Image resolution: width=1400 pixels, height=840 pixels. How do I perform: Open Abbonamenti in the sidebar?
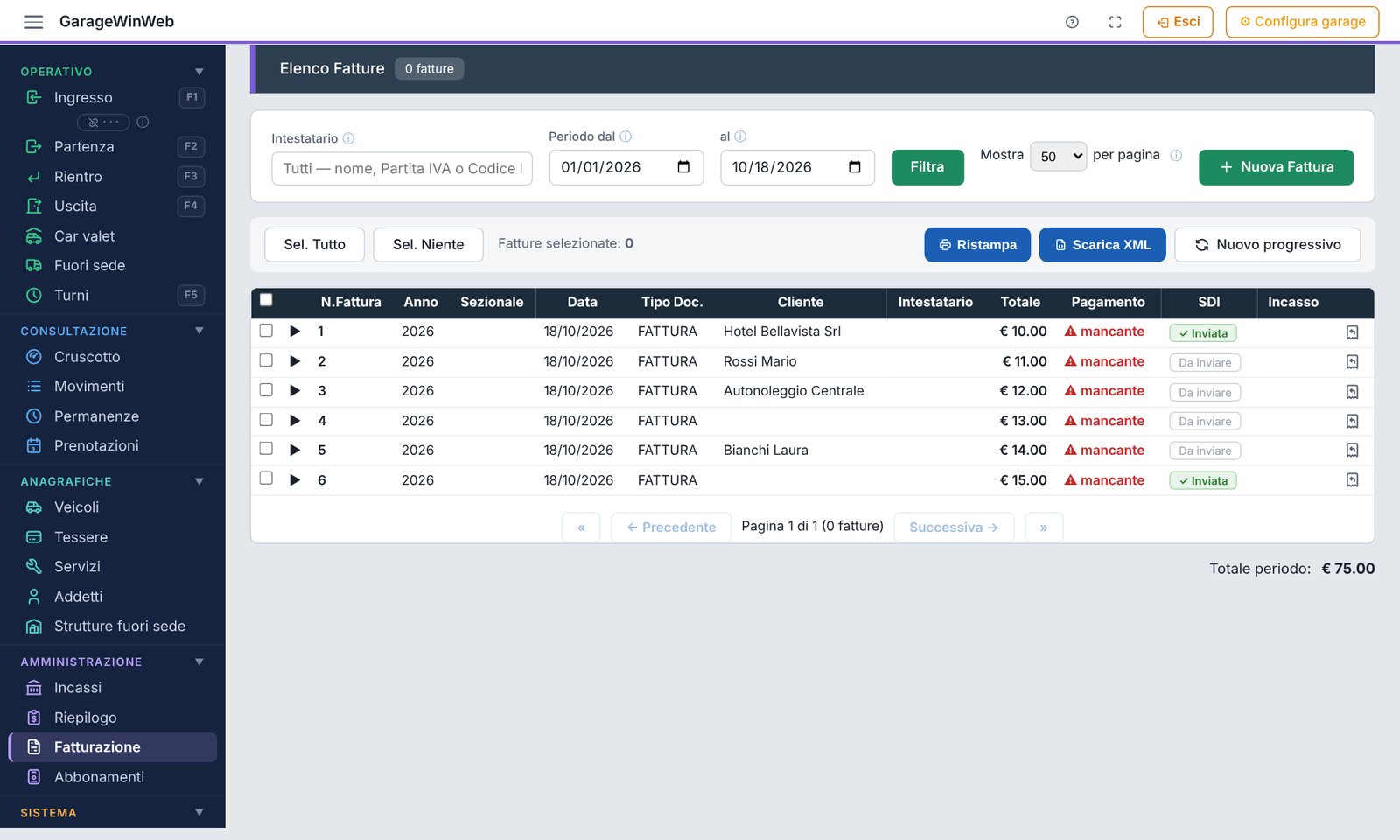[112, 777]
